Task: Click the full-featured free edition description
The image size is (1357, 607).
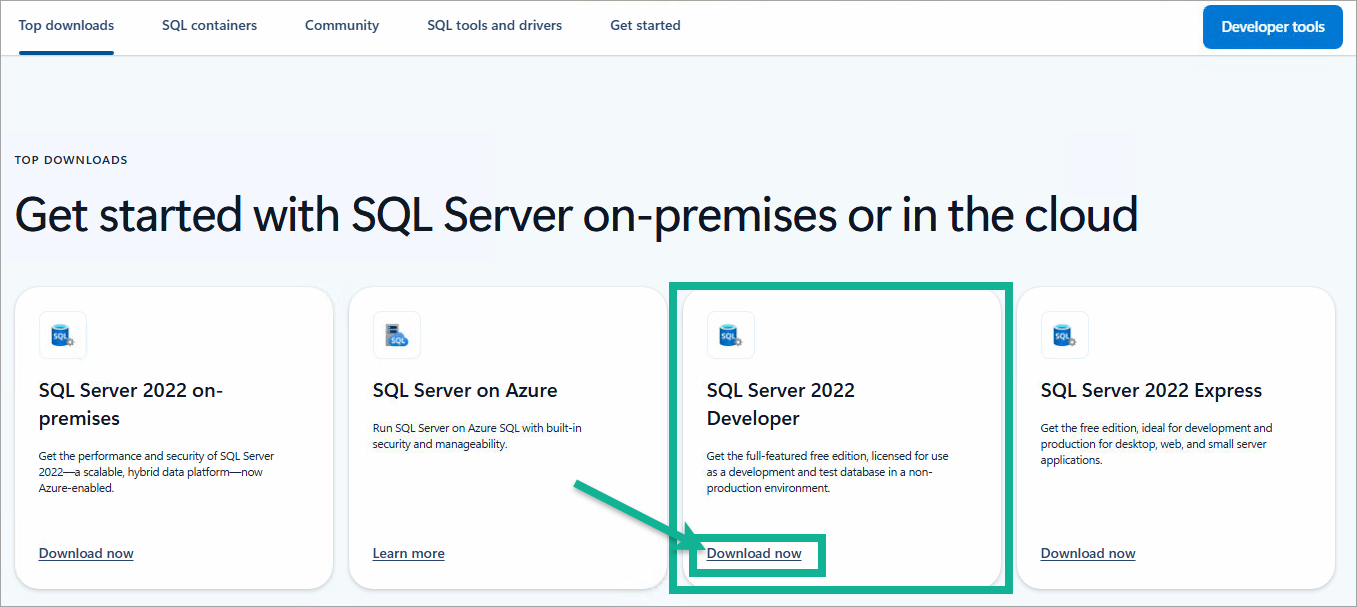Action: [x=828, y=472]
